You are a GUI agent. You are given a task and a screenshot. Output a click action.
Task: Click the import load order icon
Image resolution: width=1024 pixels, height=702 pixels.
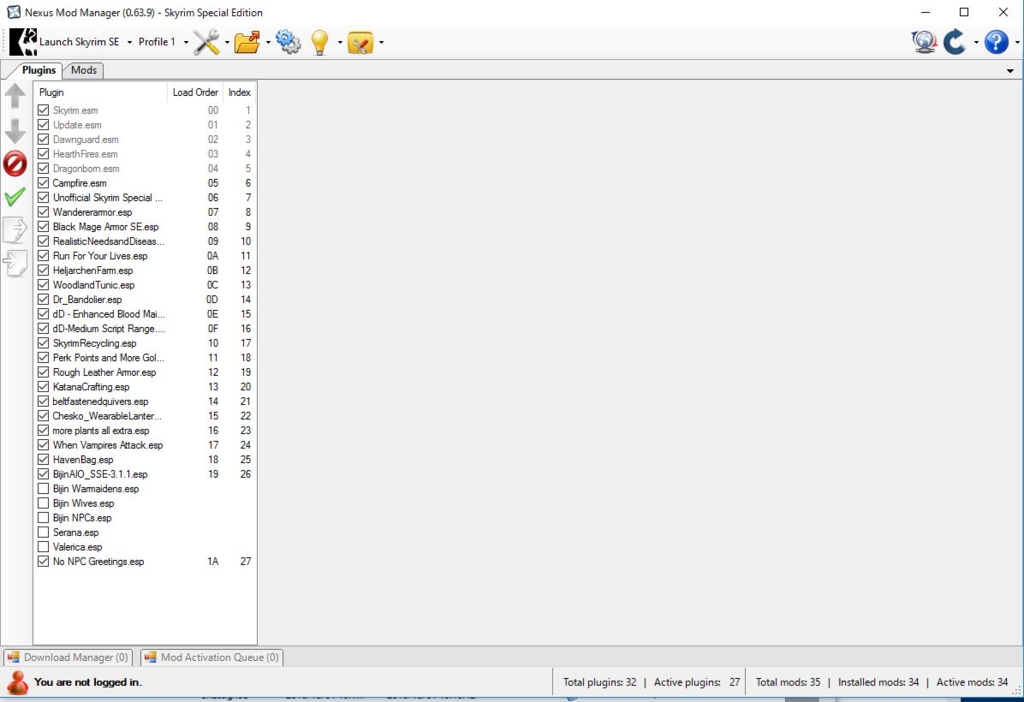[x=15, y=263]
